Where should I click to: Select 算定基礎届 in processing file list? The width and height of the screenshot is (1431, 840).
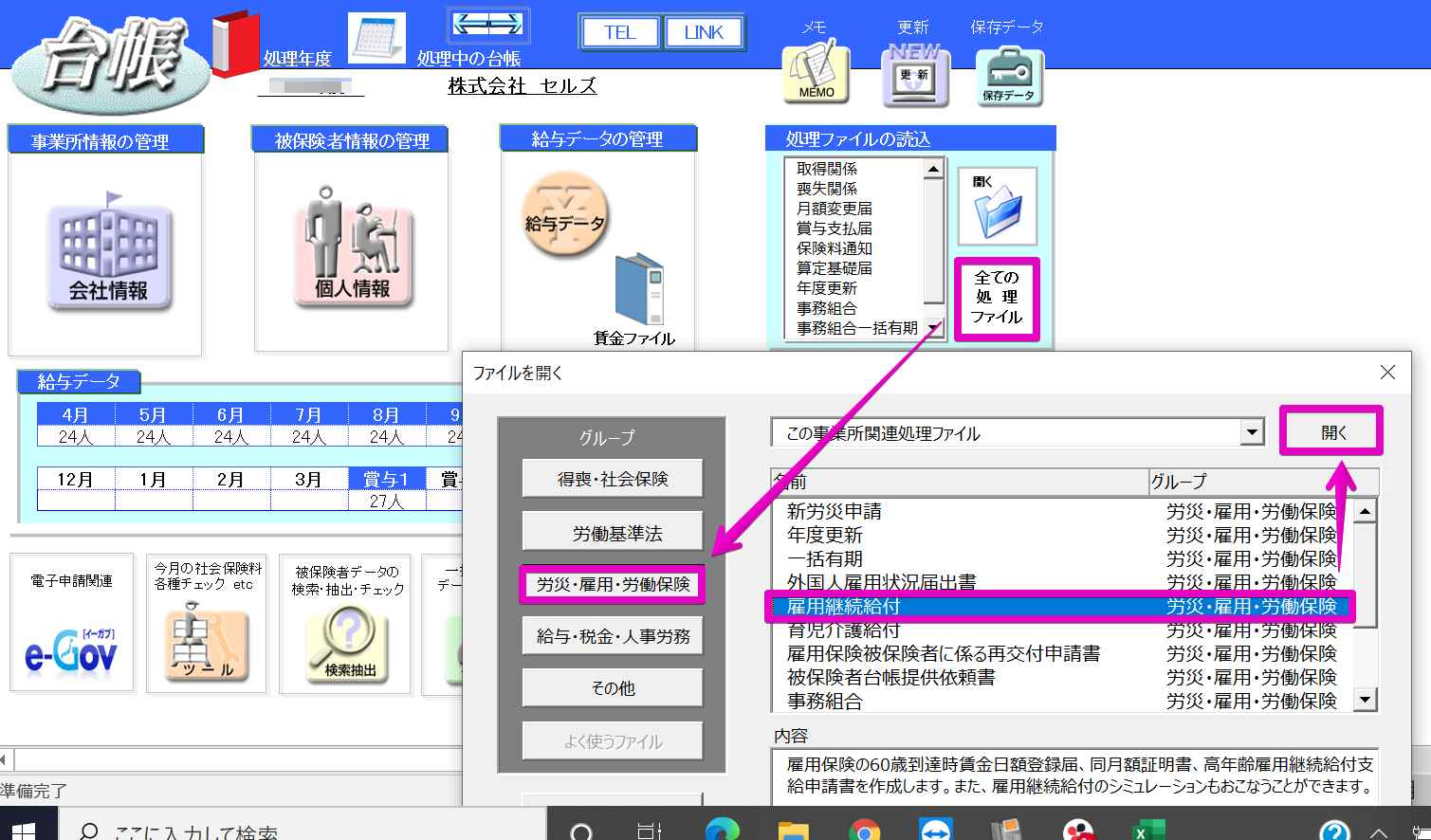click(x=834, y=267)
